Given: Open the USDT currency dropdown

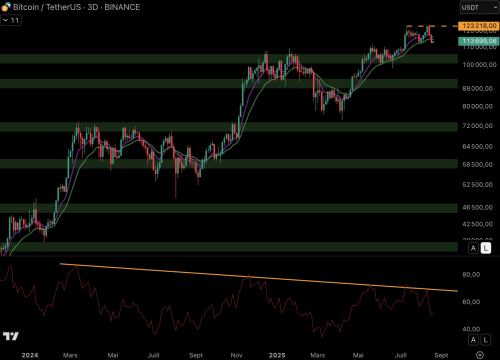Looking at the screenshot, I should point(479,7).
